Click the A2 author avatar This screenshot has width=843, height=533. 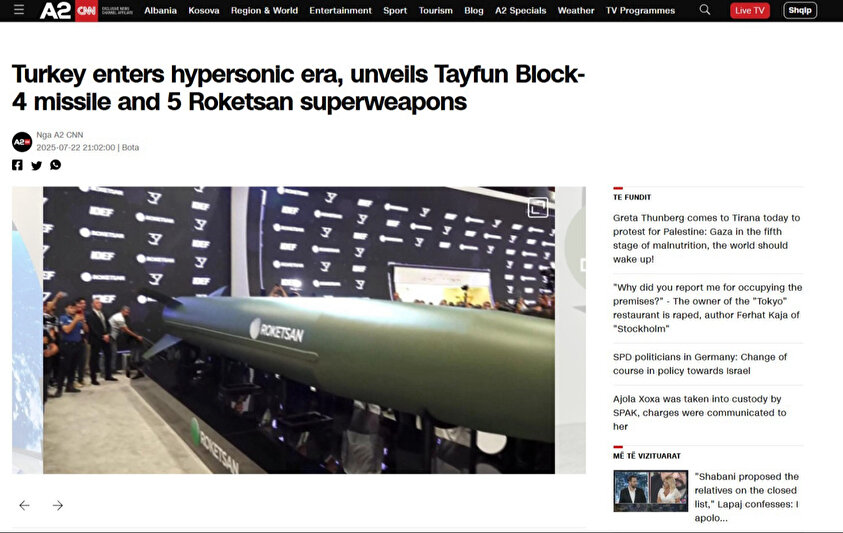tap(22, 142)
